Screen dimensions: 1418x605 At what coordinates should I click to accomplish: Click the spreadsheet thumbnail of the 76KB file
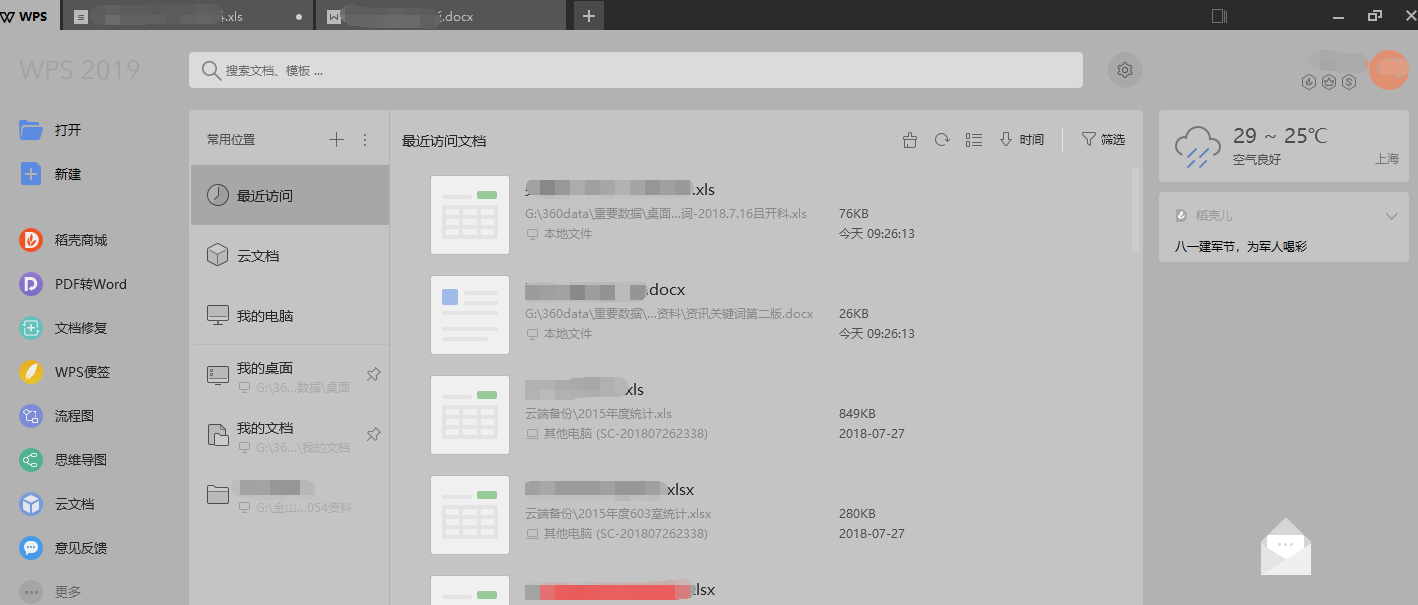(x=470, y=215)
